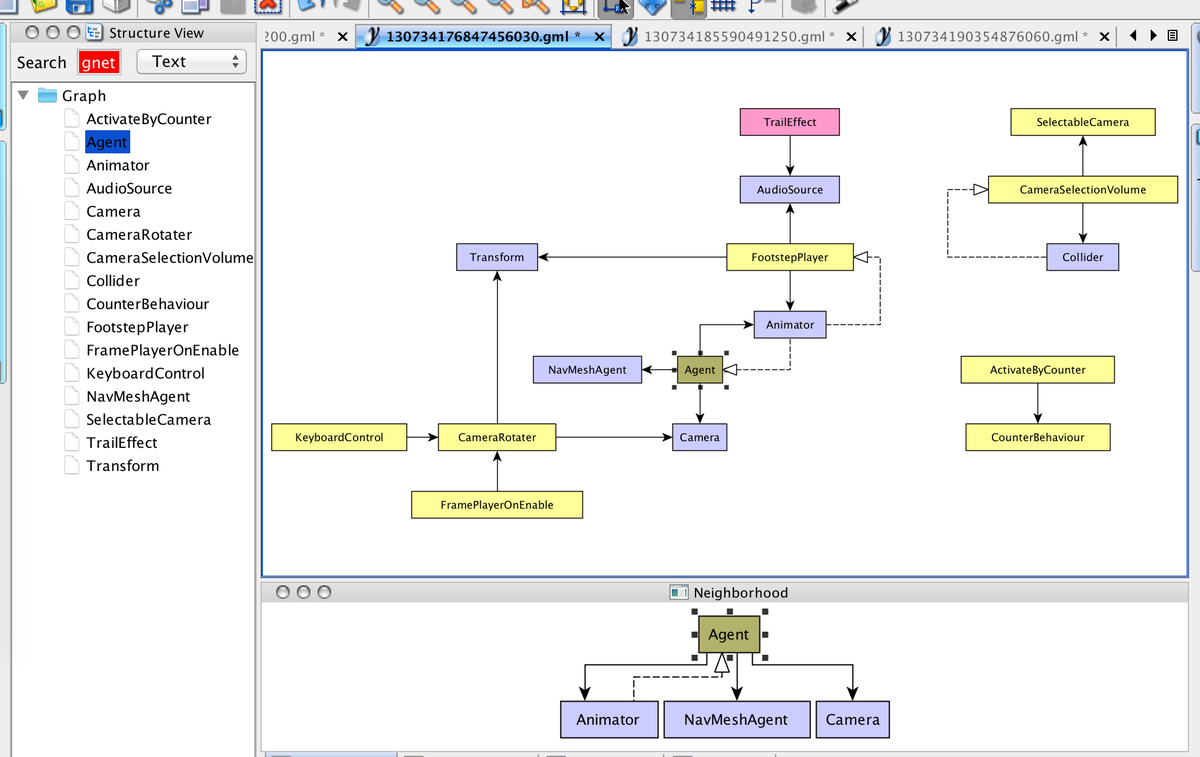
Task: Click the FootstepPlayer node in the graph
Action: tap(790, 257)
